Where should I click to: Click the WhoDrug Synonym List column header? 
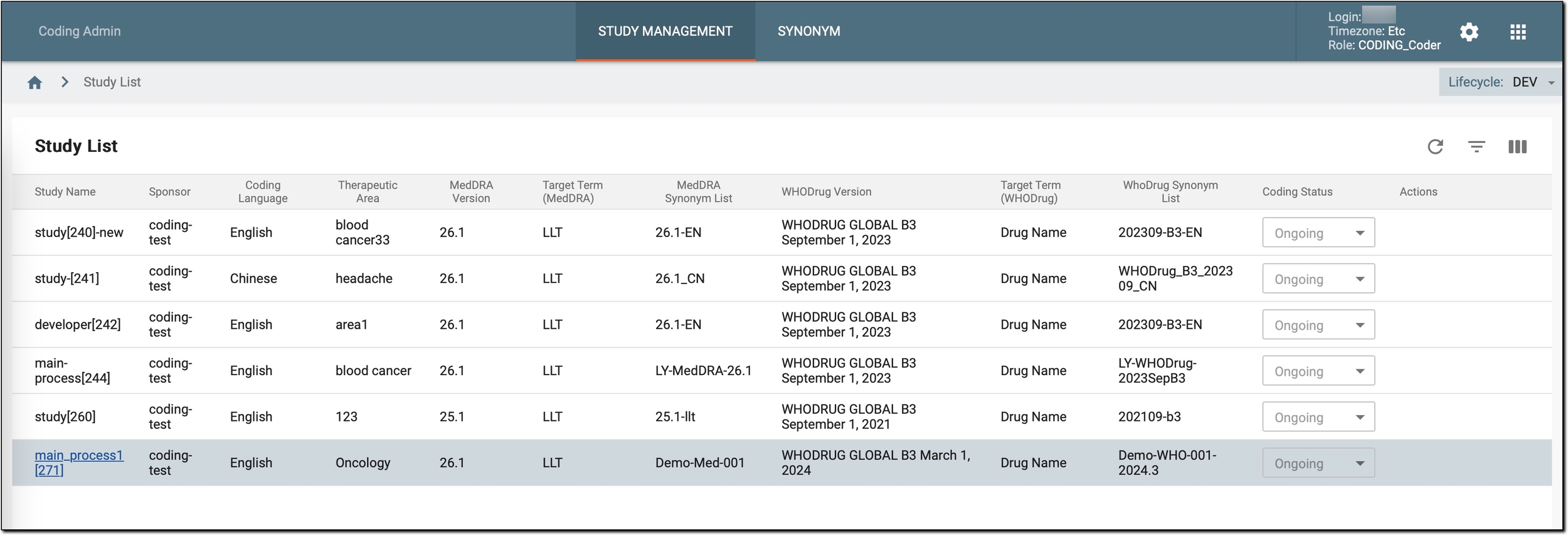(x=1170, y=192)
